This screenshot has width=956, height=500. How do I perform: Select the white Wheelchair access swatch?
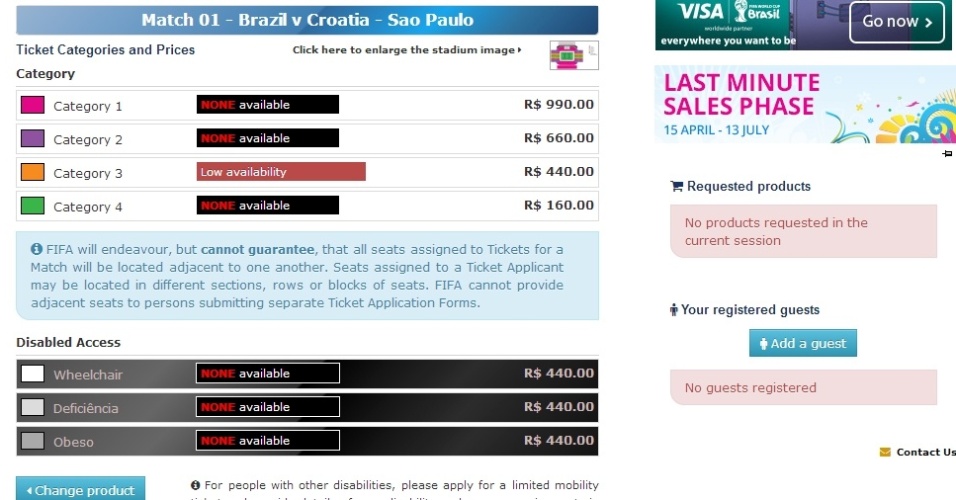point(32,373)
